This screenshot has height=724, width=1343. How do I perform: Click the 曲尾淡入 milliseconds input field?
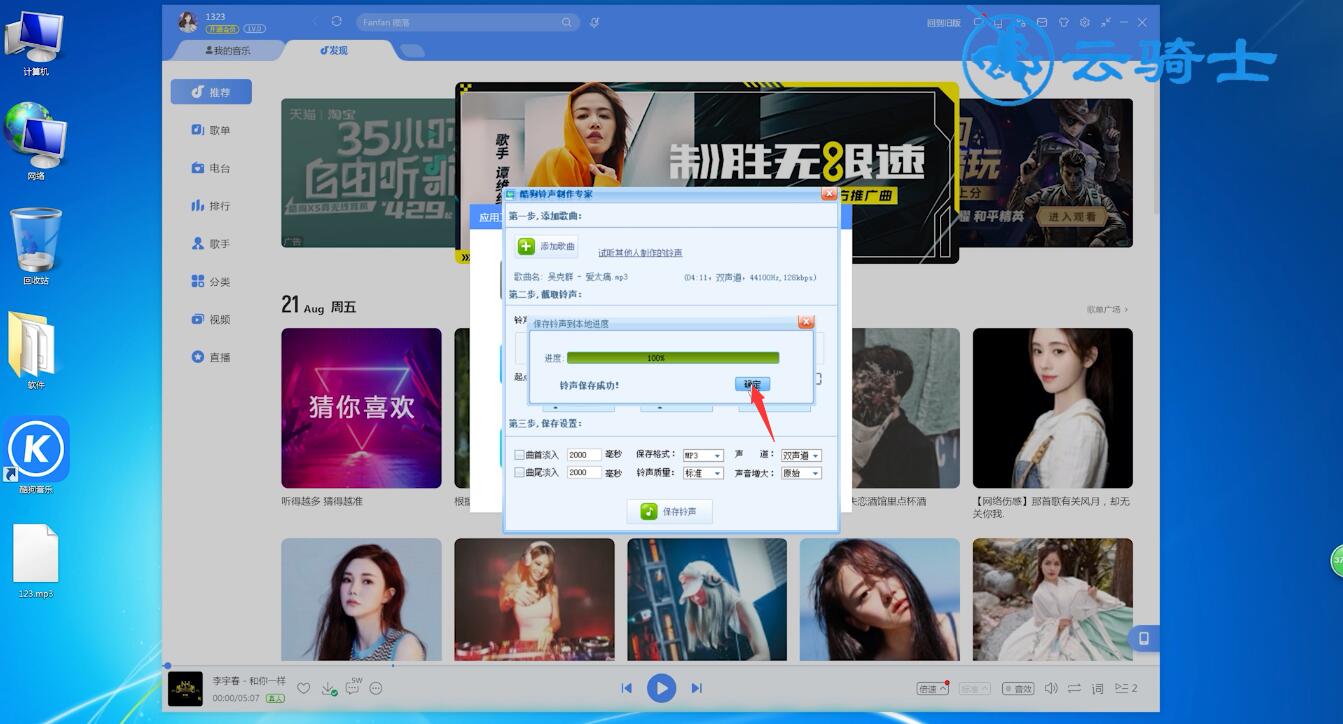(x=583, y=472)
